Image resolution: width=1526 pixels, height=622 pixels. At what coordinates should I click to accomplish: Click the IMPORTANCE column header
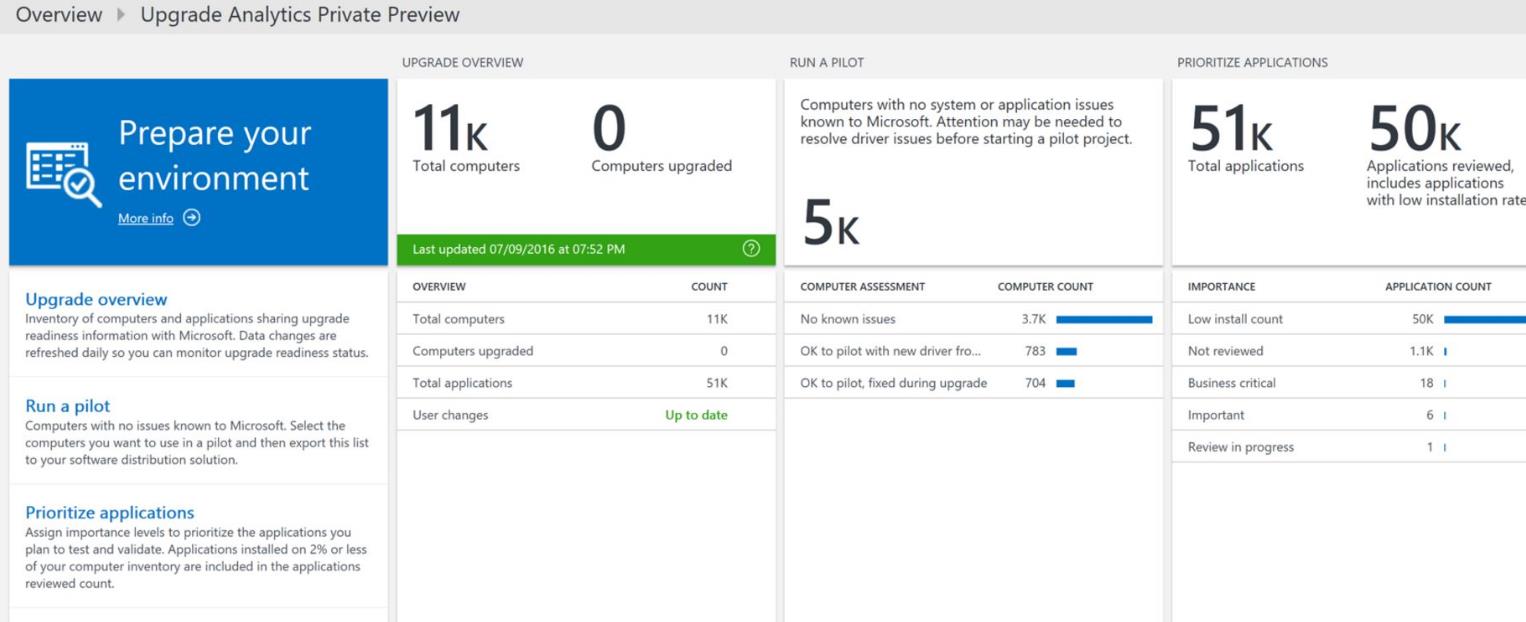tap(1221, 287)
